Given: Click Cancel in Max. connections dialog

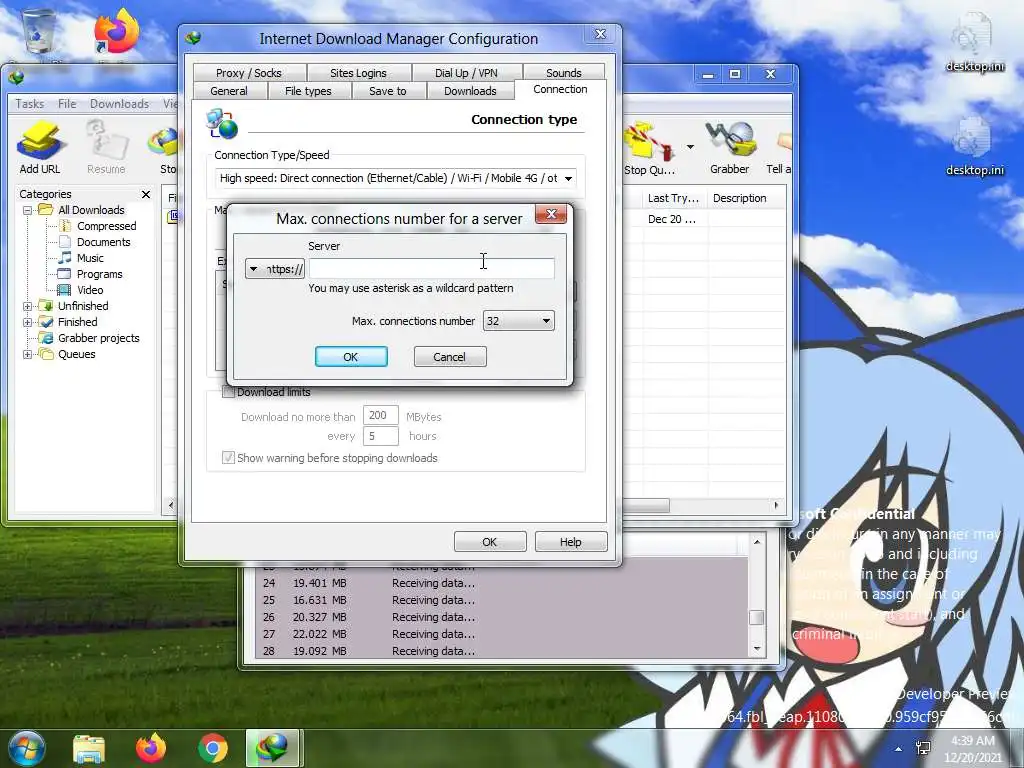Looking at the screenshot, I should [450, 357].
